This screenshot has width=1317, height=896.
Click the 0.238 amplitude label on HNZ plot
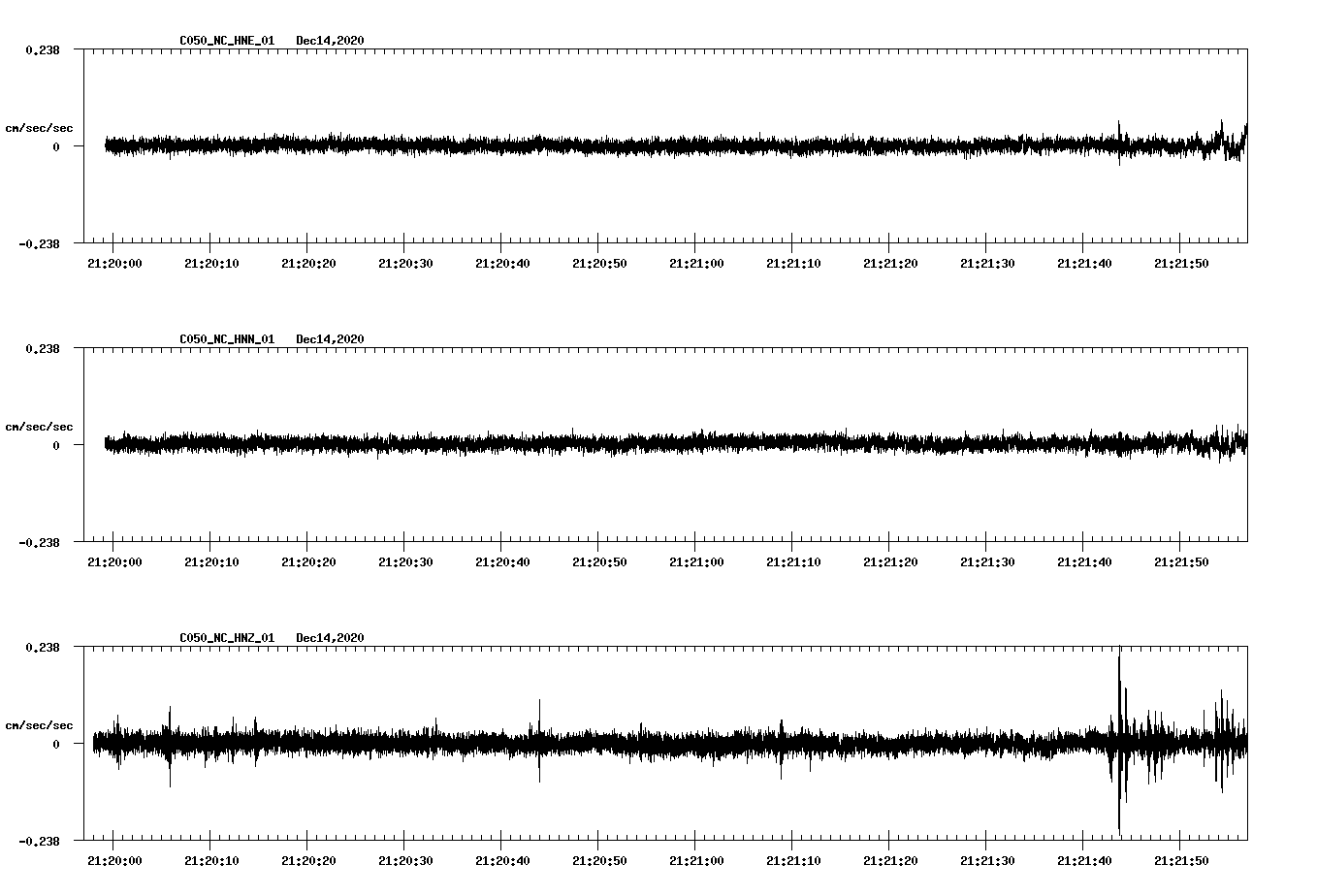44,648
